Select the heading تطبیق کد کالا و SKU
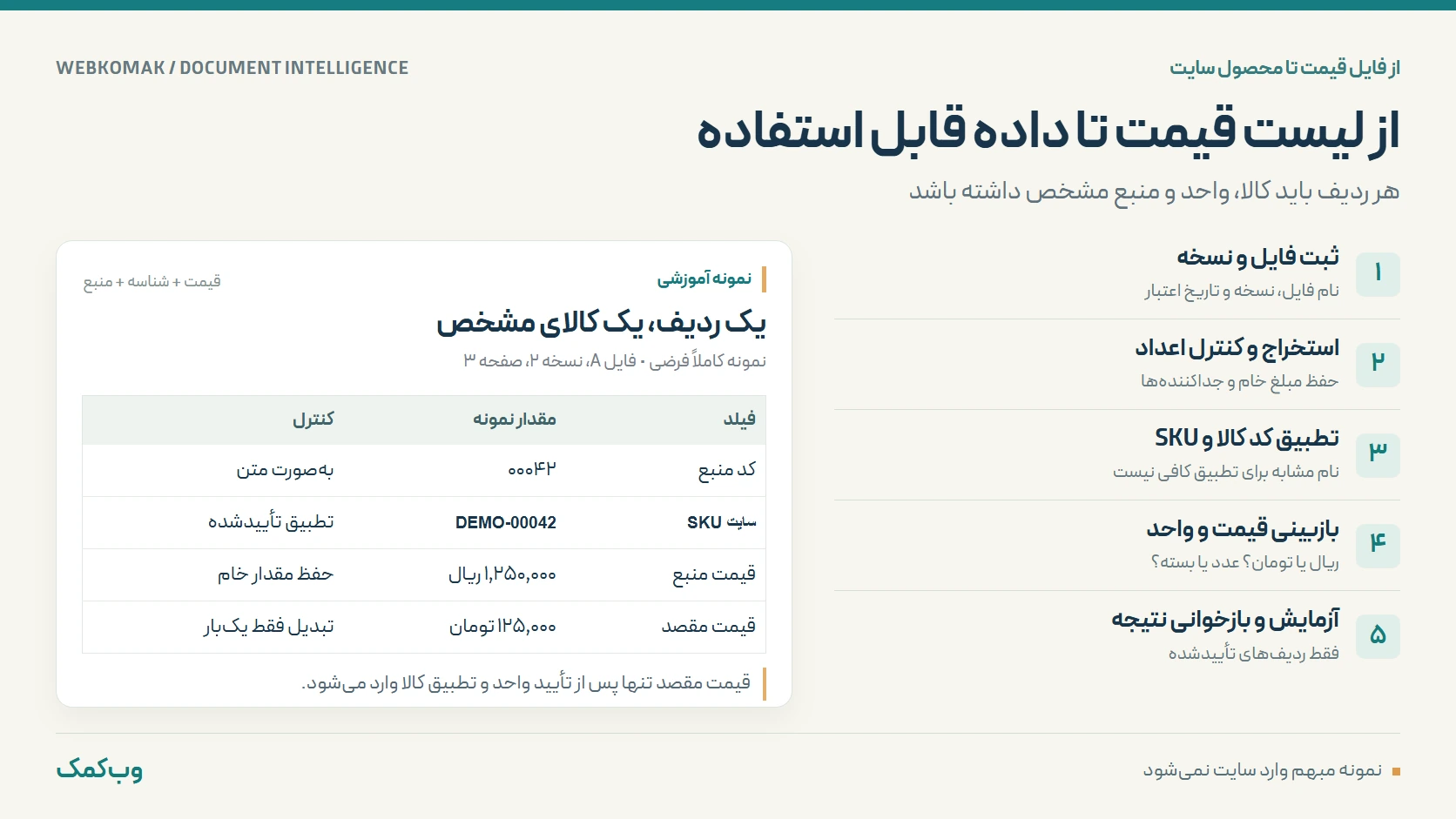This screenshot has height=819, width=1456. (x=1247, y=438)
